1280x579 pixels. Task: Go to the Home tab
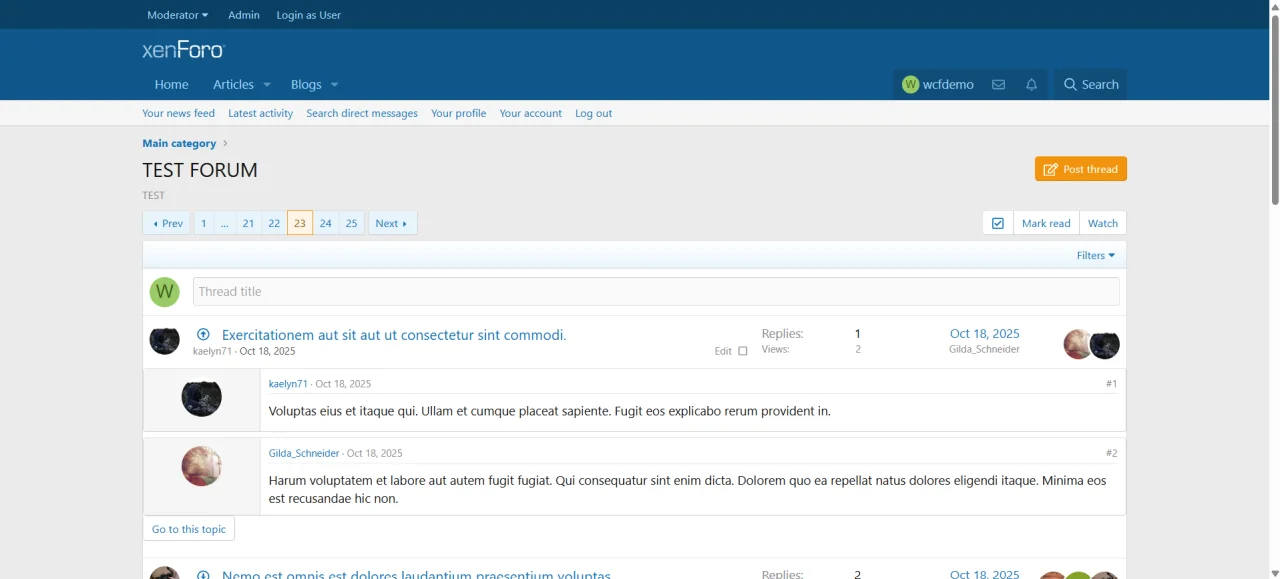[171, 85]
